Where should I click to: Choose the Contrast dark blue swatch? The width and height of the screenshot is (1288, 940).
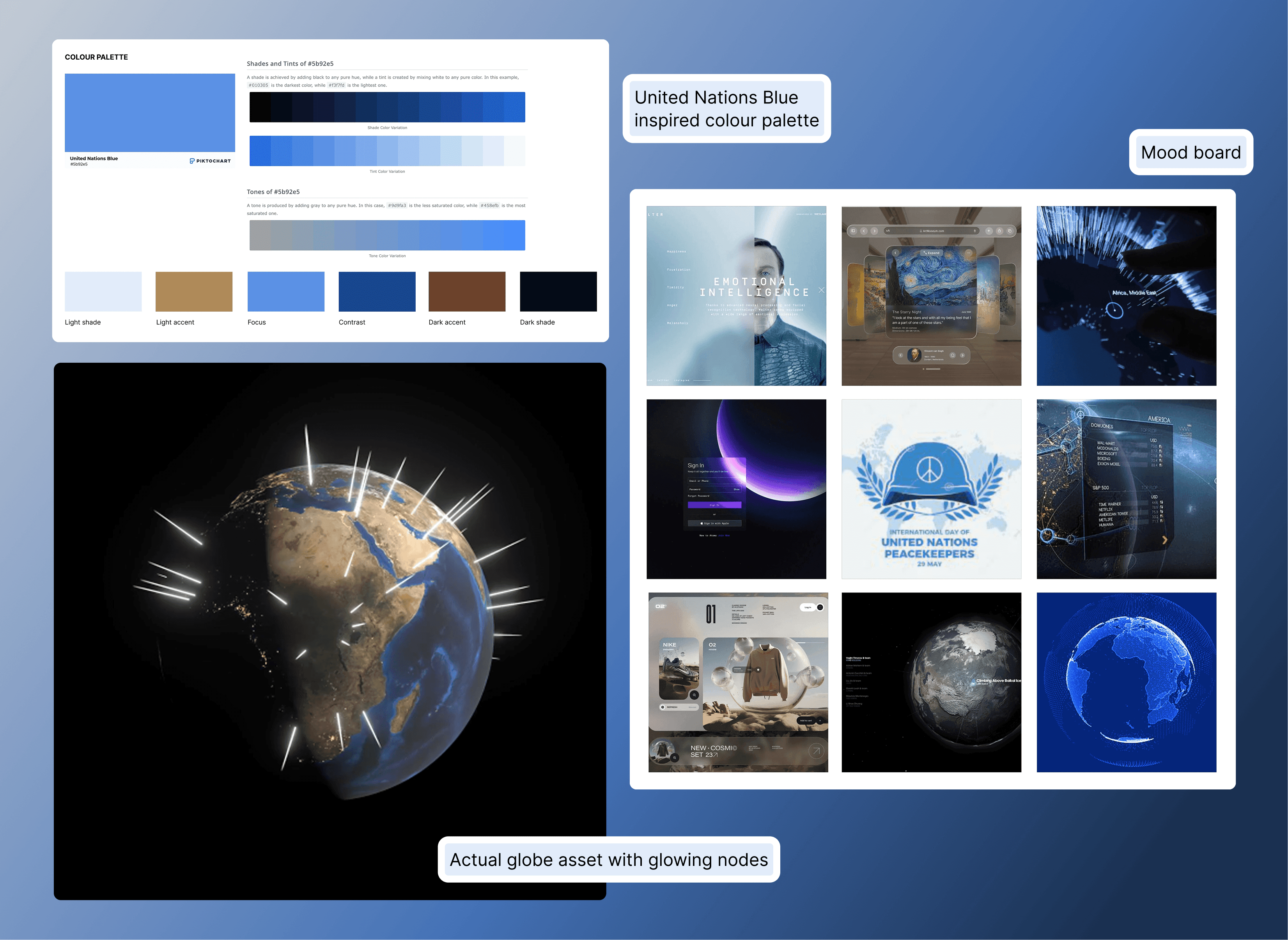click(377, 291)
